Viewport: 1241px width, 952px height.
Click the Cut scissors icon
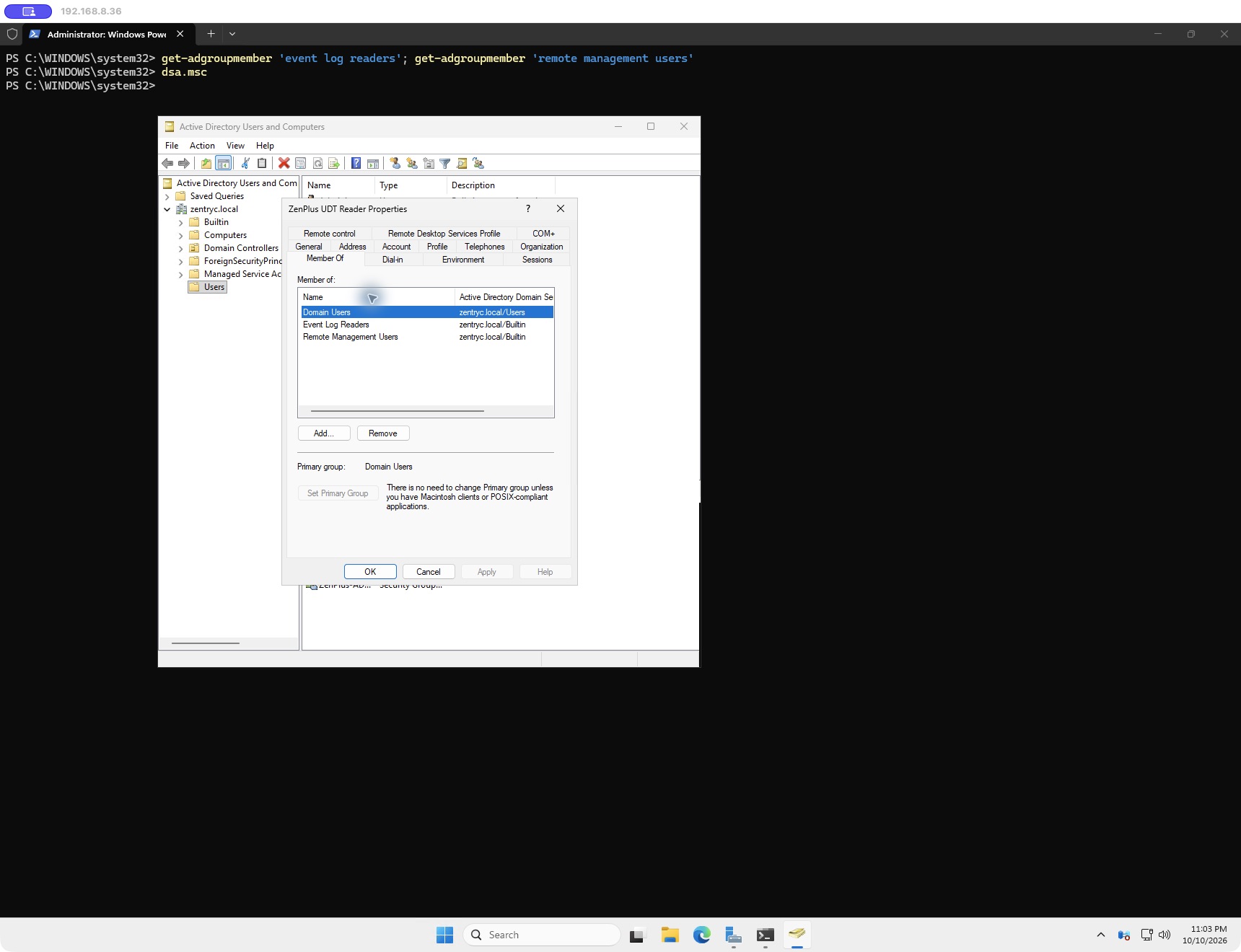point(245,164)
